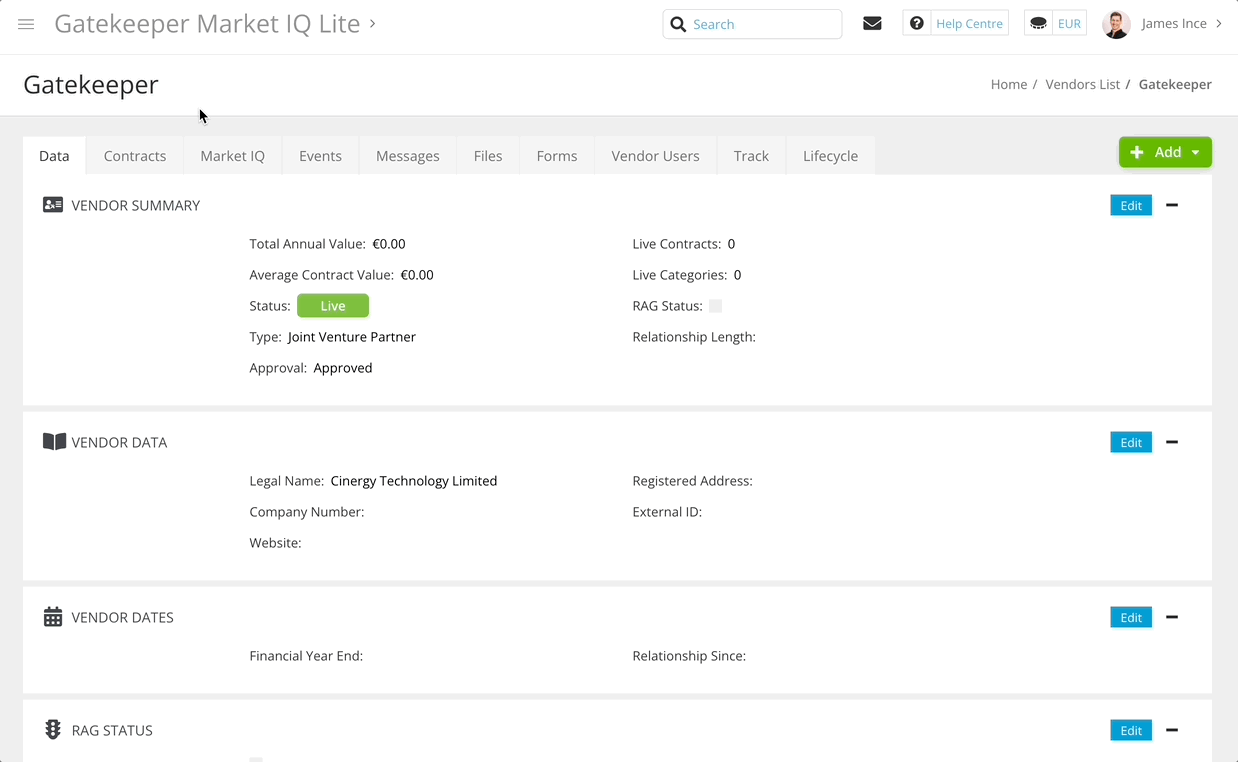1238x762 pixels.
Task: Click the Help Centre question mark icon
Action: [x=916, y=24]
